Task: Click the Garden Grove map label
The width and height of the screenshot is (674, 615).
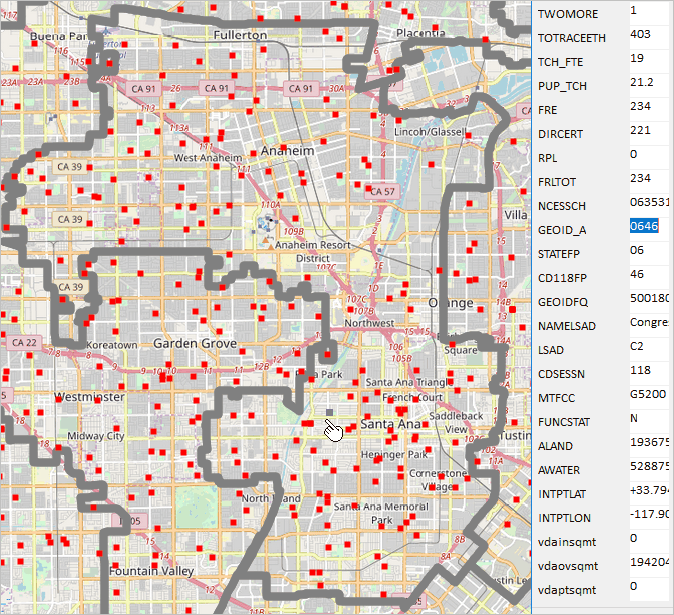Action: tap(195, 343)
